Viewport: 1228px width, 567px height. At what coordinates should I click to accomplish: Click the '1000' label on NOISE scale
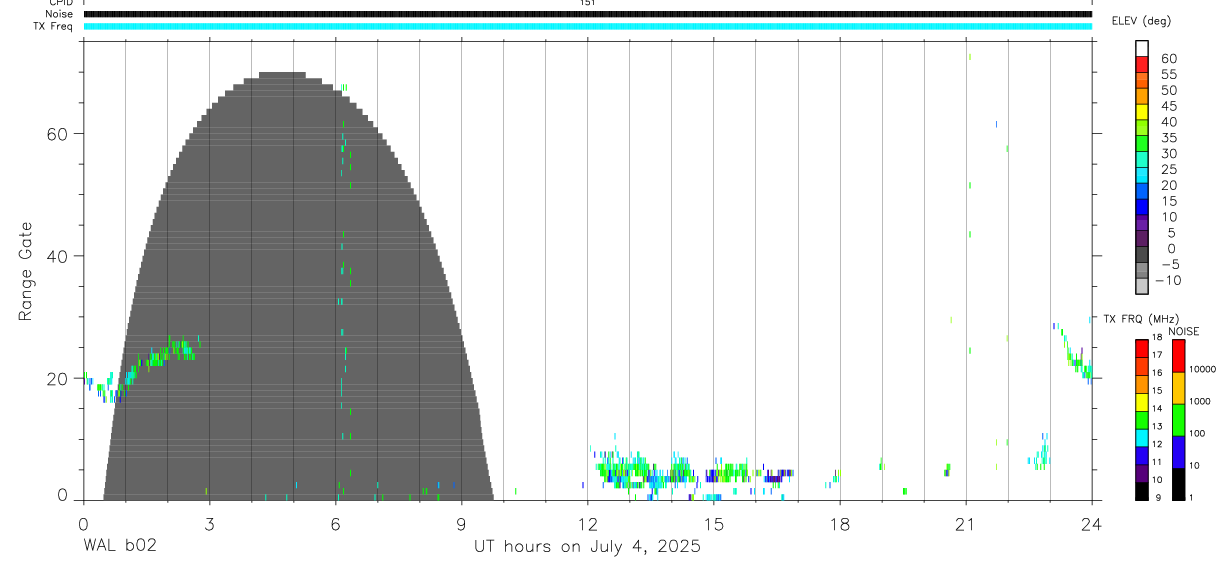click(1199, 402)
